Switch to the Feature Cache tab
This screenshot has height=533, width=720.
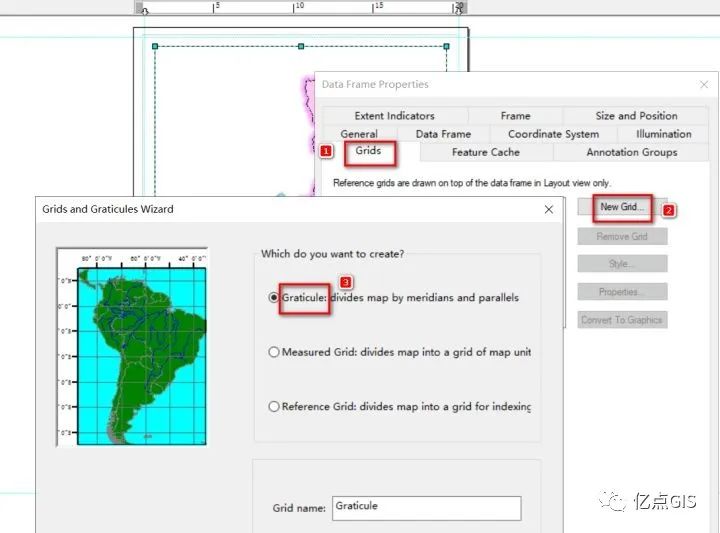(486, 152)
